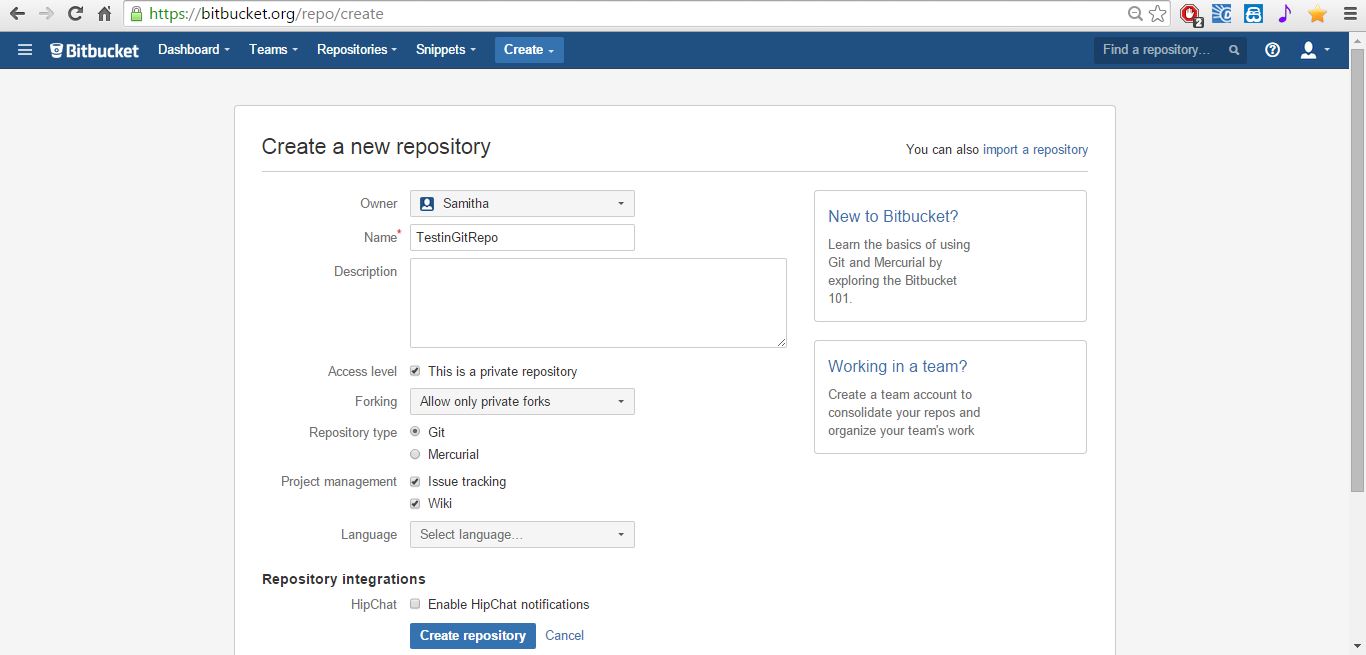The width and height of the screenshot is (1366, 655).
Task: Toggle the private repository checkbox
Action: 415,371
